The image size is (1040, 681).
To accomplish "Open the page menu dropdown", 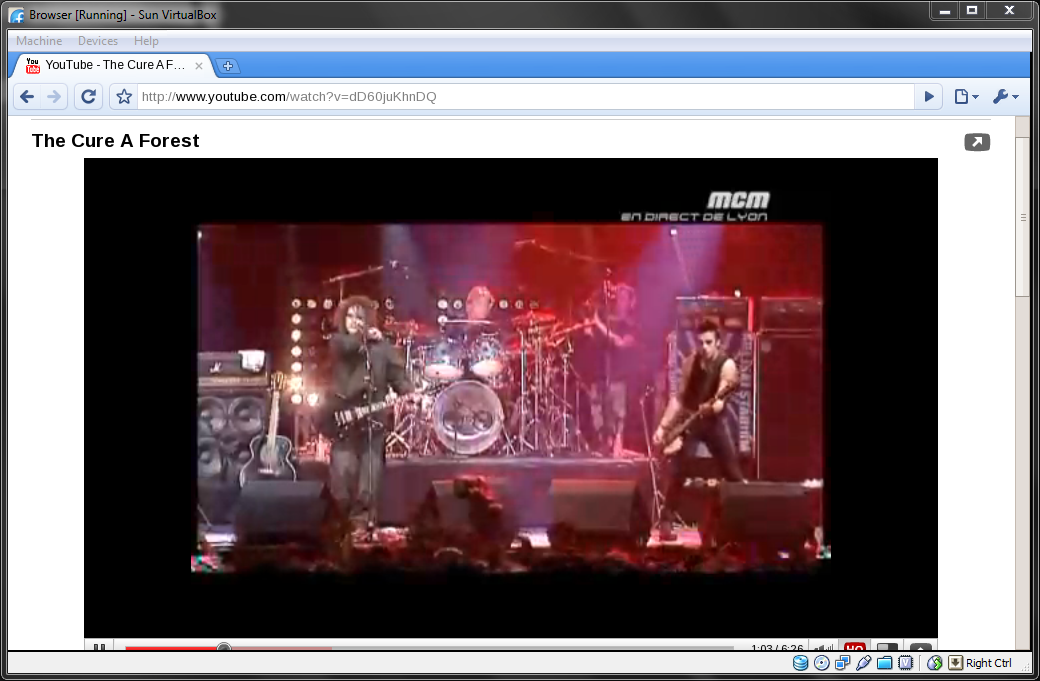I will (966, 97).
